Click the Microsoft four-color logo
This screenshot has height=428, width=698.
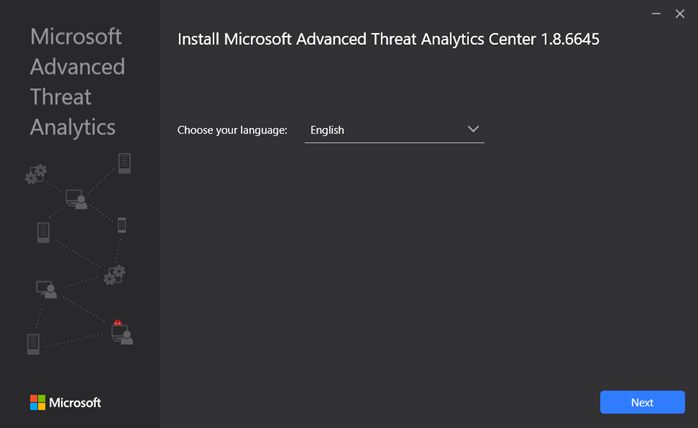tap(37, 402)
